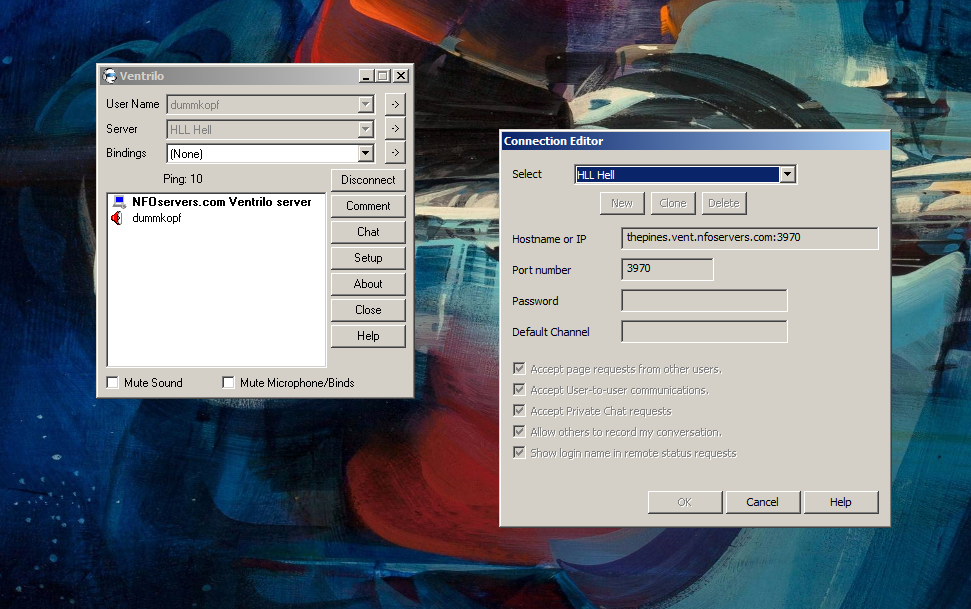Image resolution: width=971 pixels, height=609 pixels.
Task: Click the Clone button
Action: click(673, 203)
